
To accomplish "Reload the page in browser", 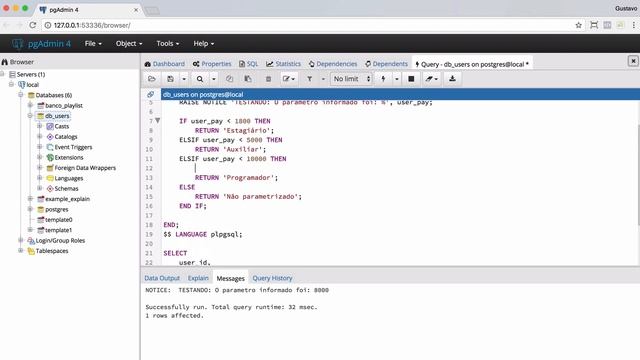I will point(33,25).
